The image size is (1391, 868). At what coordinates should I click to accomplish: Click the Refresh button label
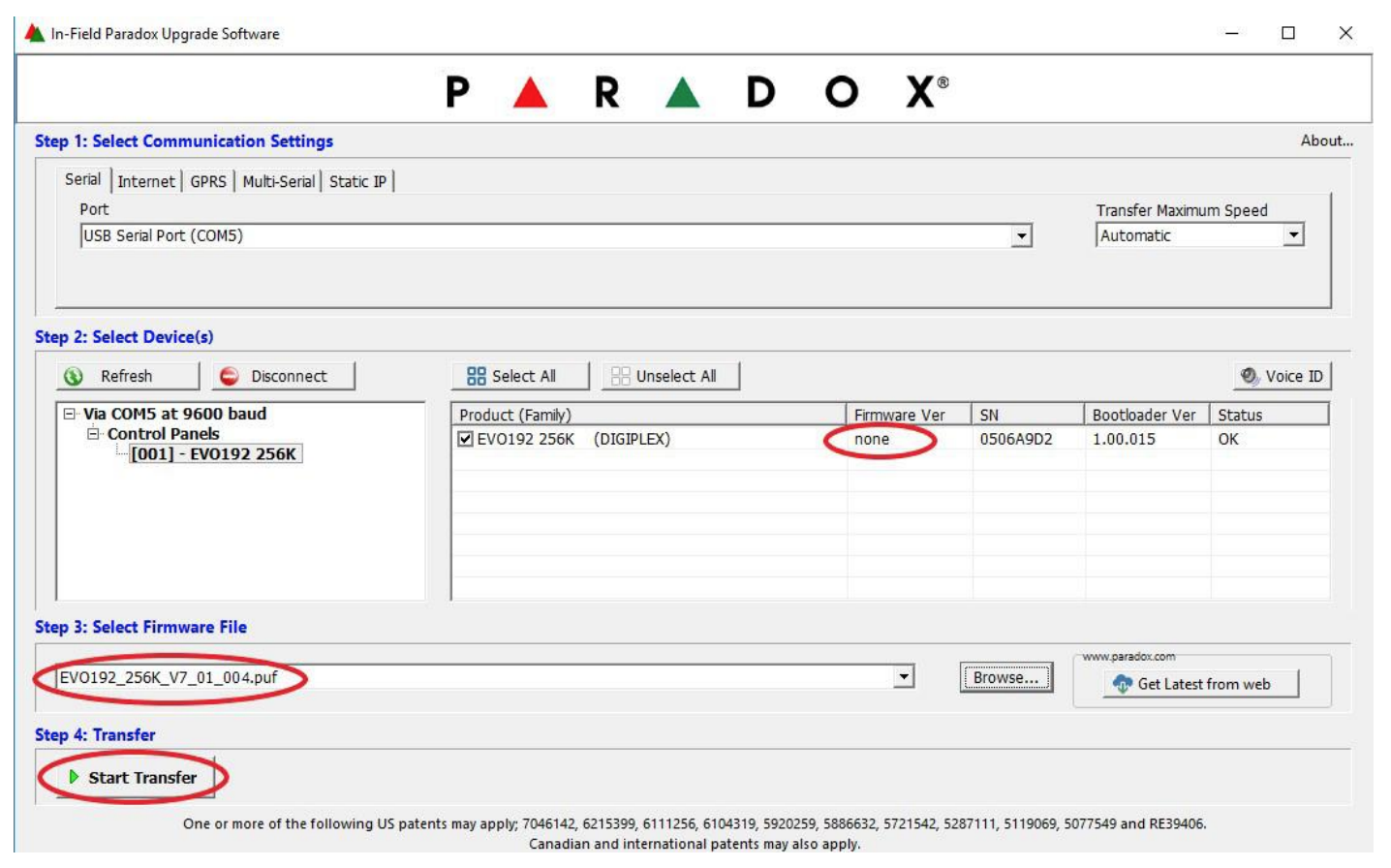pos(127,376)
